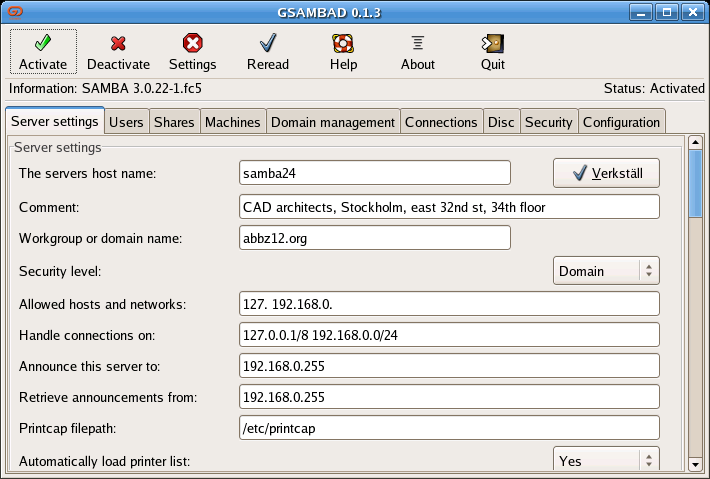Switch to the Users tab
This screenshot has width=710, height=479.
tap(126, 122)
